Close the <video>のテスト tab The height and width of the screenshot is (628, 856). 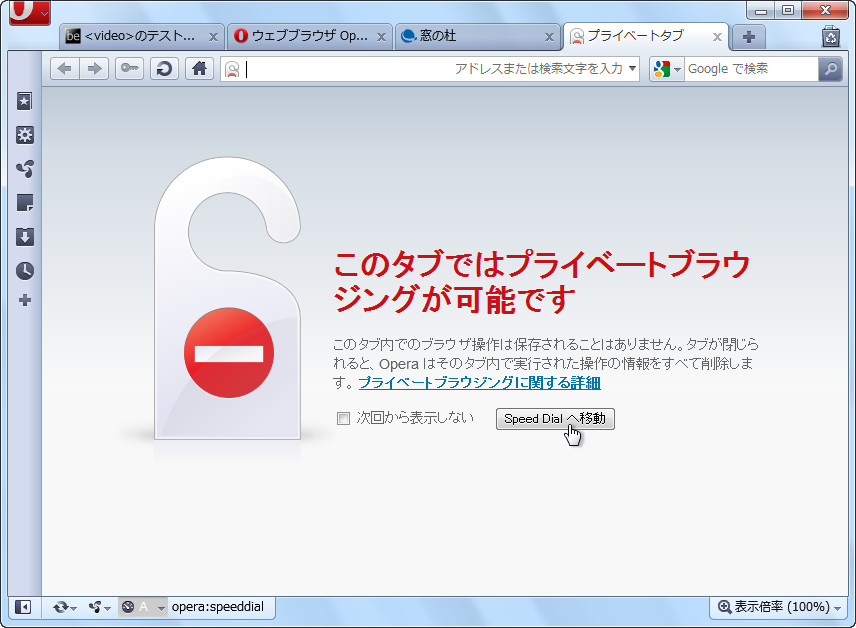[x=213, y=37]
